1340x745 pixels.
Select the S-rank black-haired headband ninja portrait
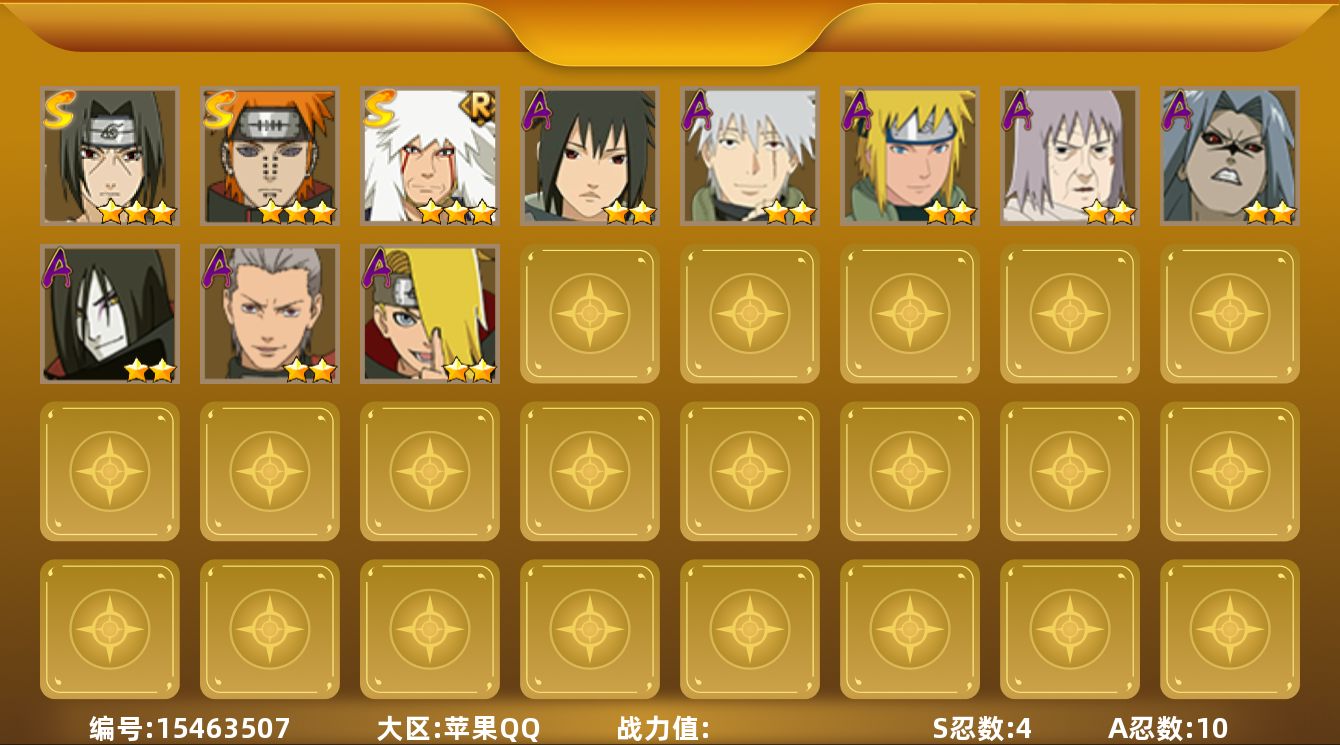pos(110,156)
